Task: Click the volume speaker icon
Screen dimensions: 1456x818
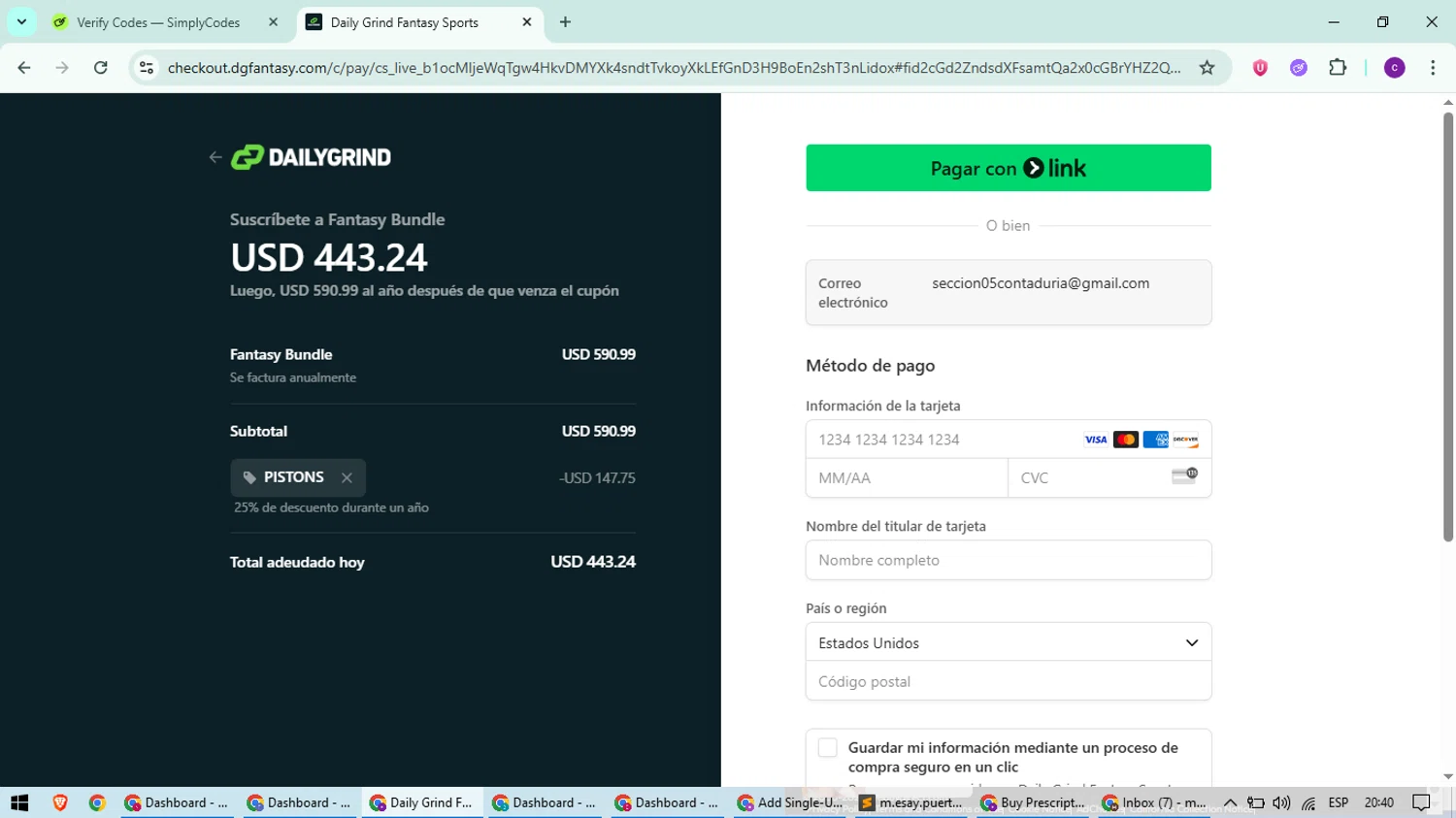Action: (x=1281, y=802)
